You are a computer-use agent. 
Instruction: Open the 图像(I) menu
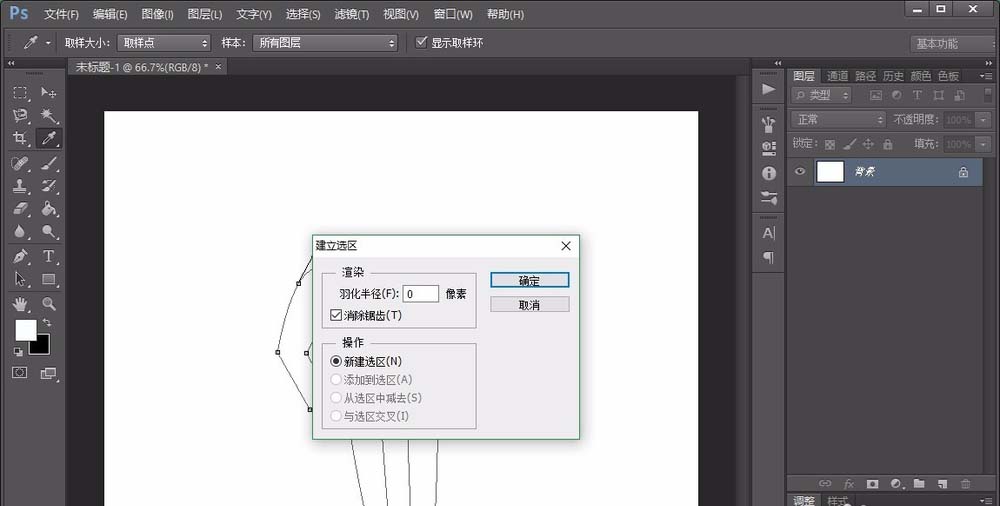[158, 14]
